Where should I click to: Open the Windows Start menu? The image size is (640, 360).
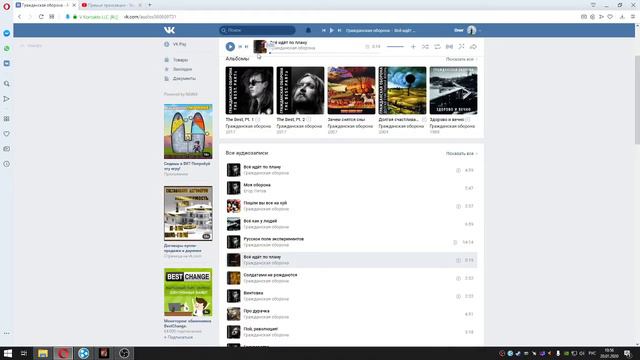8,353
